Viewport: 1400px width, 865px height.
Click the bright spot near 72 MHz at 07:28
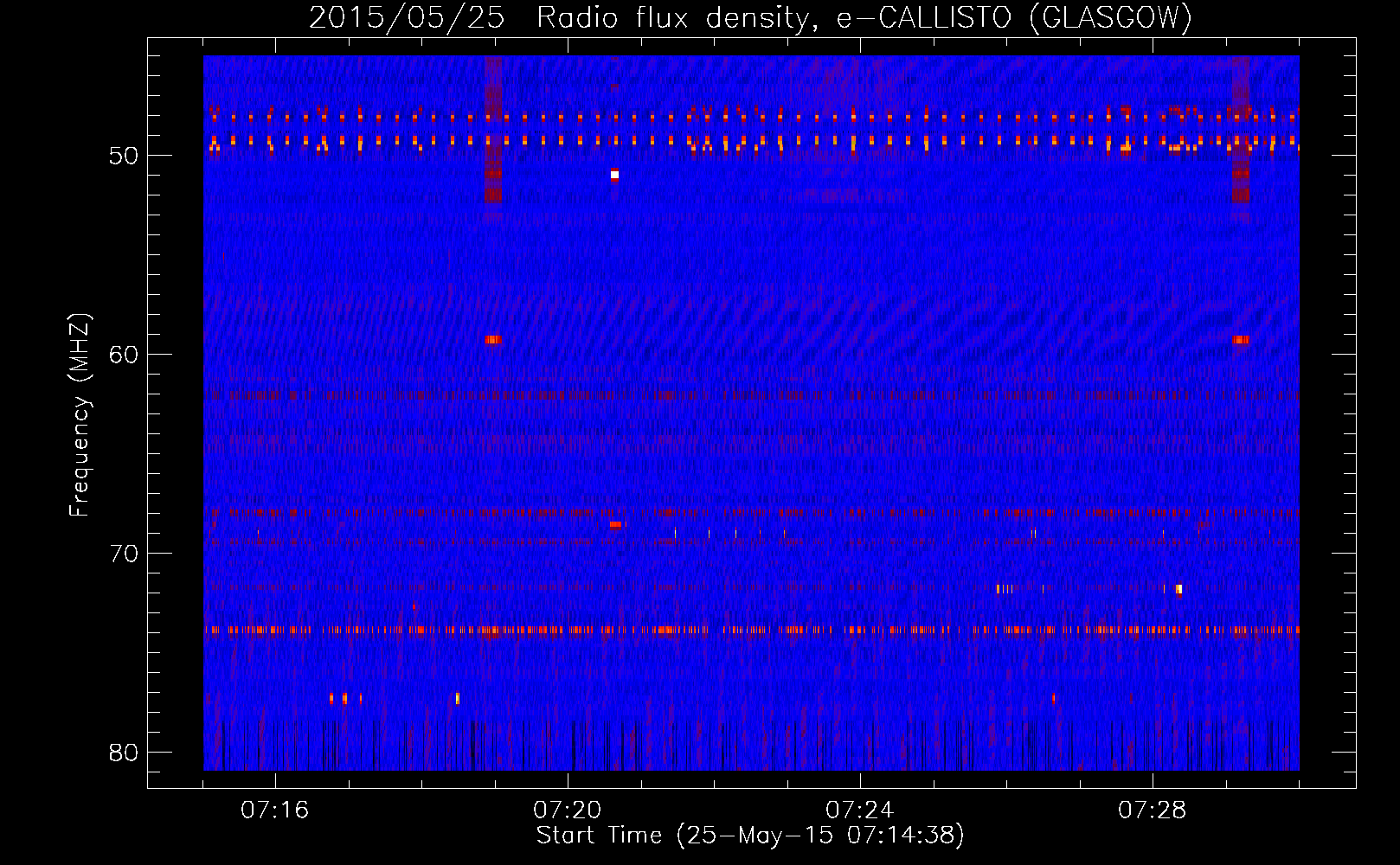point(1178,589)
